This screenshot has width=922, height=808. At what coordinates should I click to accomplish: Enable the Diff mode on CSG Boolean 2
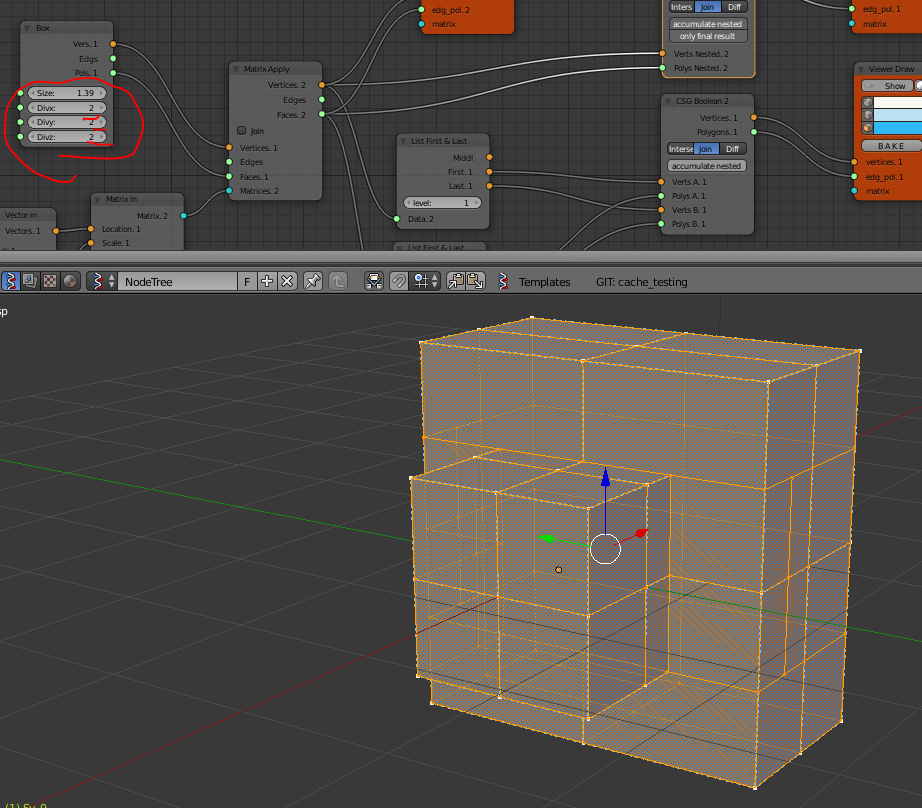[x=732, y=149]
